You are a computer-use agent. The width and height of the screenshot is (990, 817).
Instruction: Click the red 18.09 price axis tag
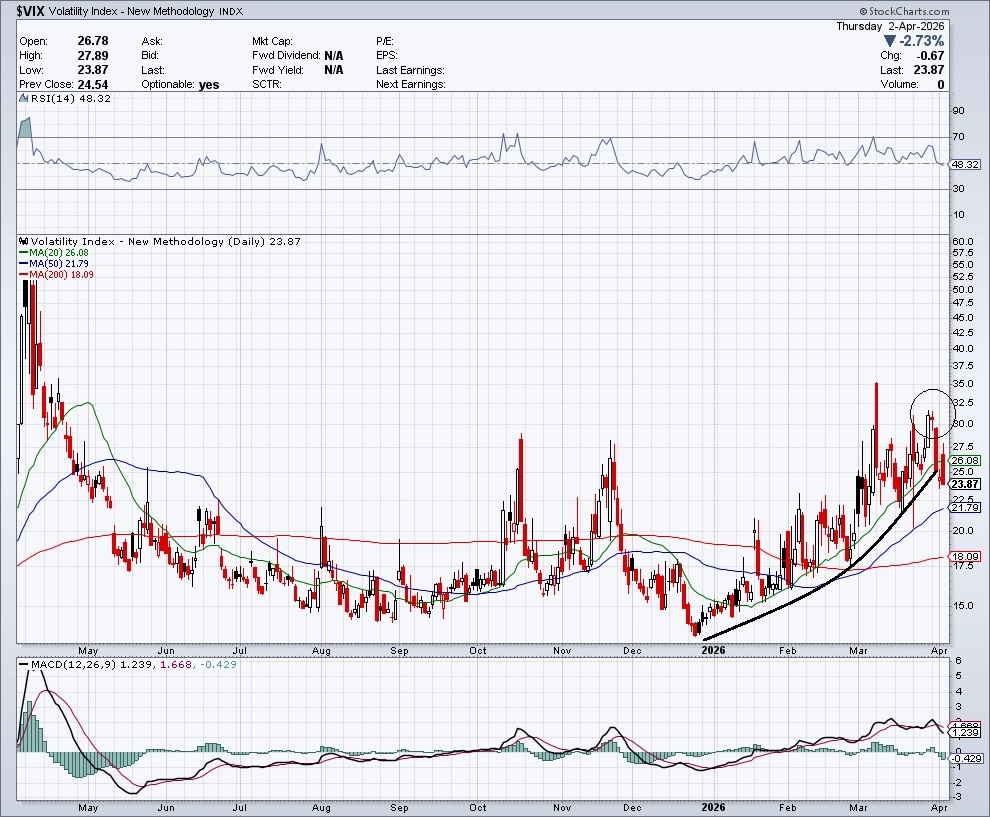(964, 556)
